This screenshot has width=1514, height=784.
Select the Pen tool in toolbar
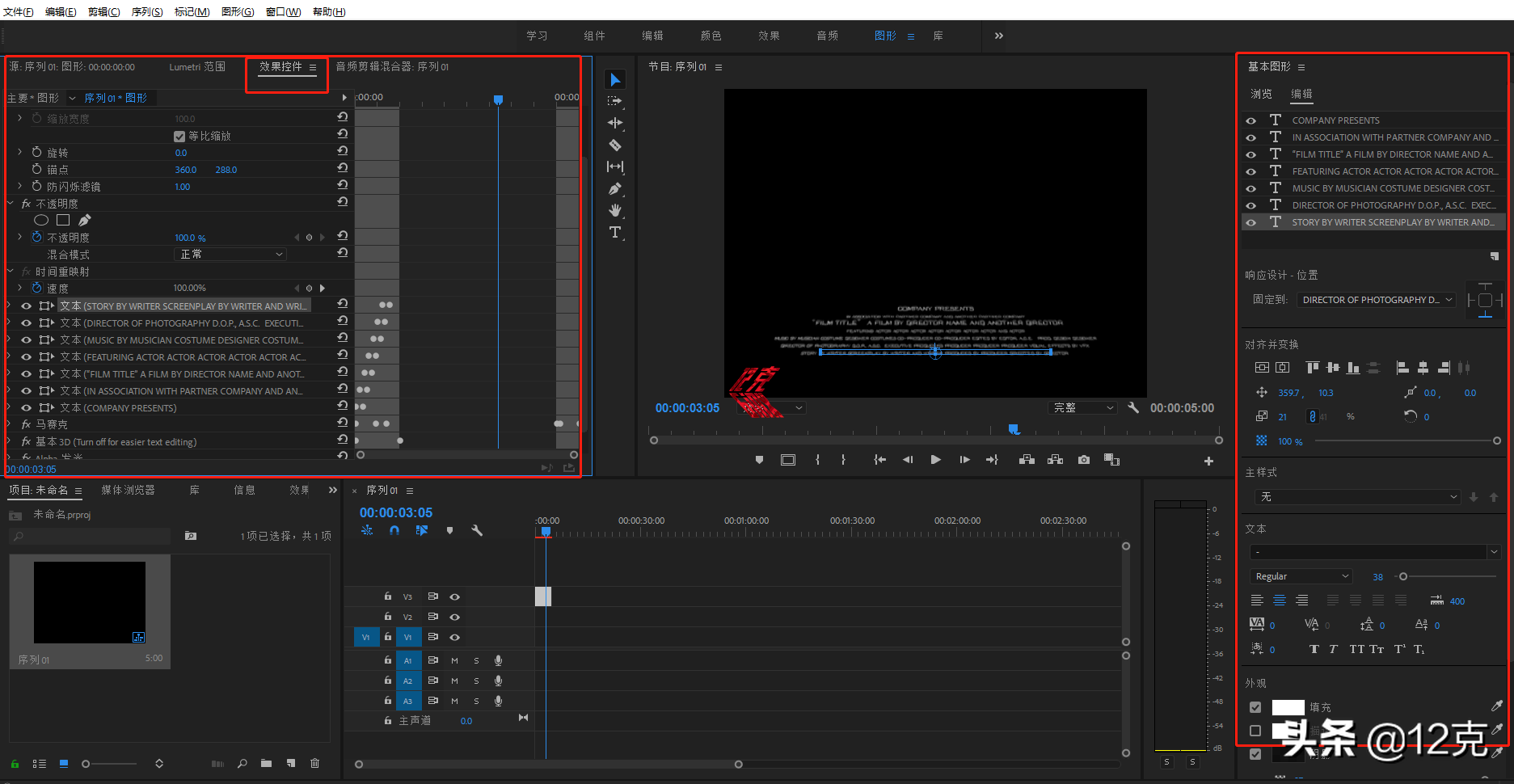coord(615,189)
